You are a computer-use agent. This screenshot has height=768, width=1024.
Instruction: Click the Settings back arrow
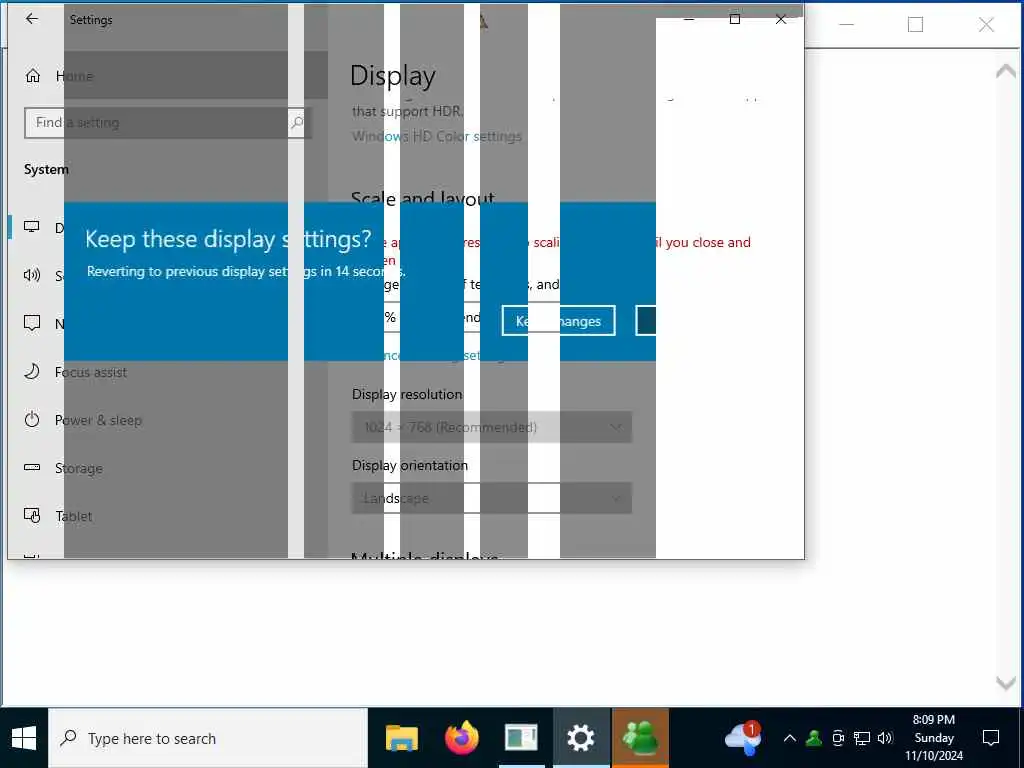pyautogui.click(x=31, y=19)
